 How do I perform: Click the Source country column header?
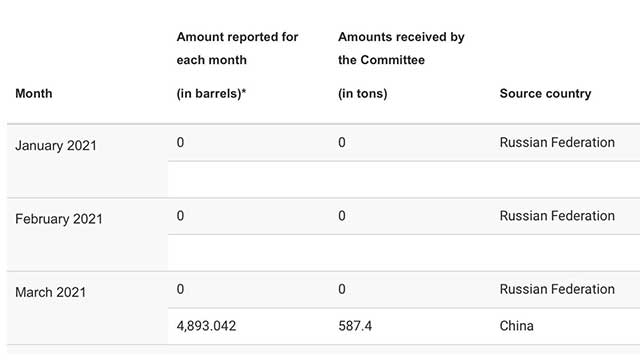point(545,93)
